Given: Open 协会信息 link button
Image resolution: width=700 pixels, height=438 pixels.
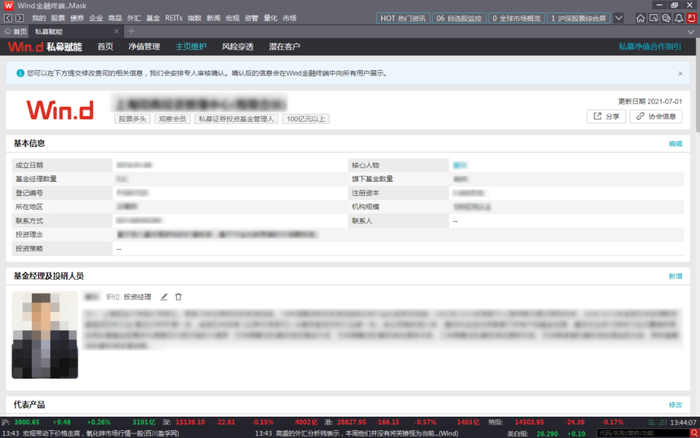Looking at the screenshot, I should point(656,117).
